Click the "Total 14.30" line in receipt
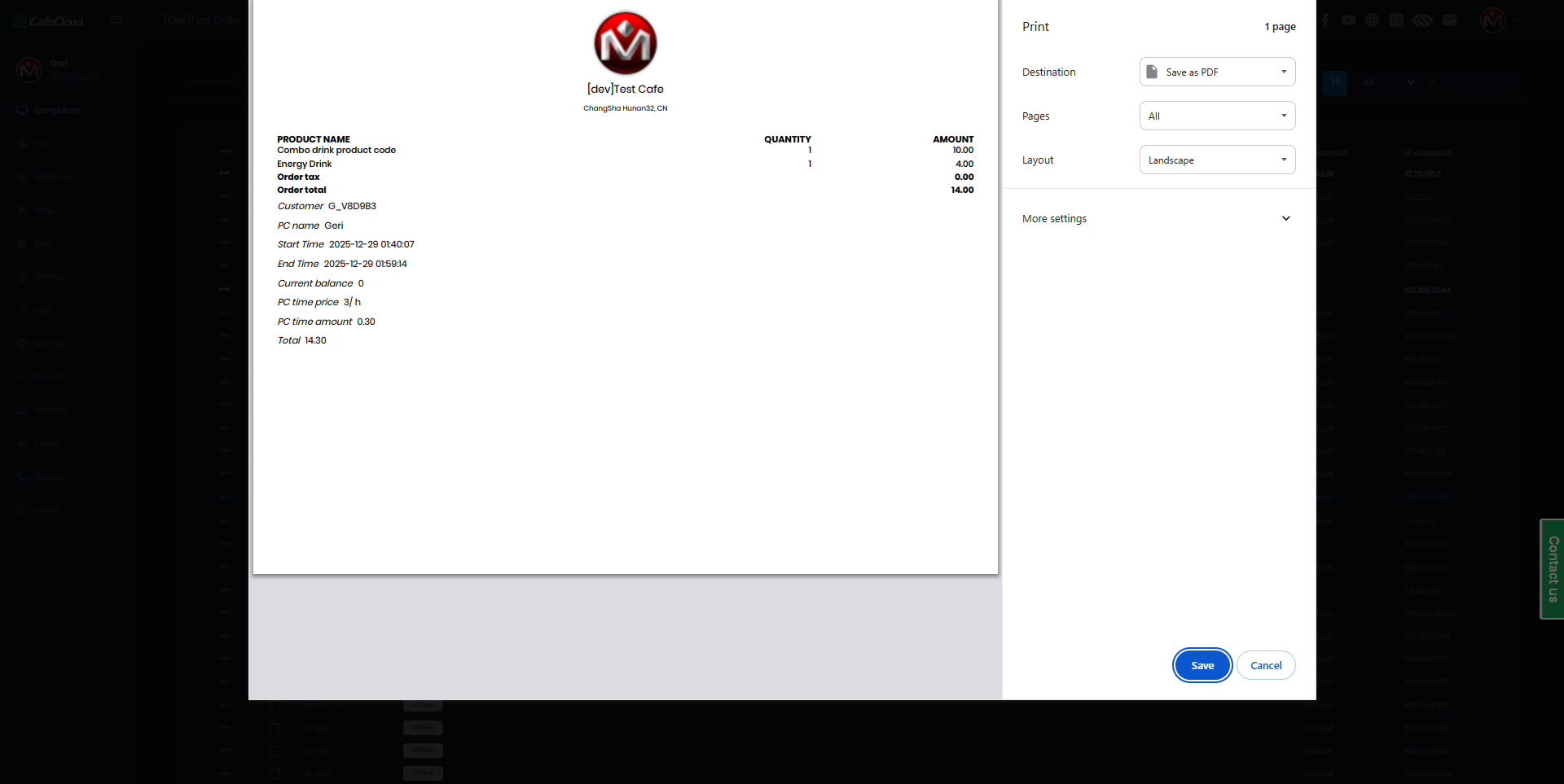1564x784 pixels. click(302, 340)
